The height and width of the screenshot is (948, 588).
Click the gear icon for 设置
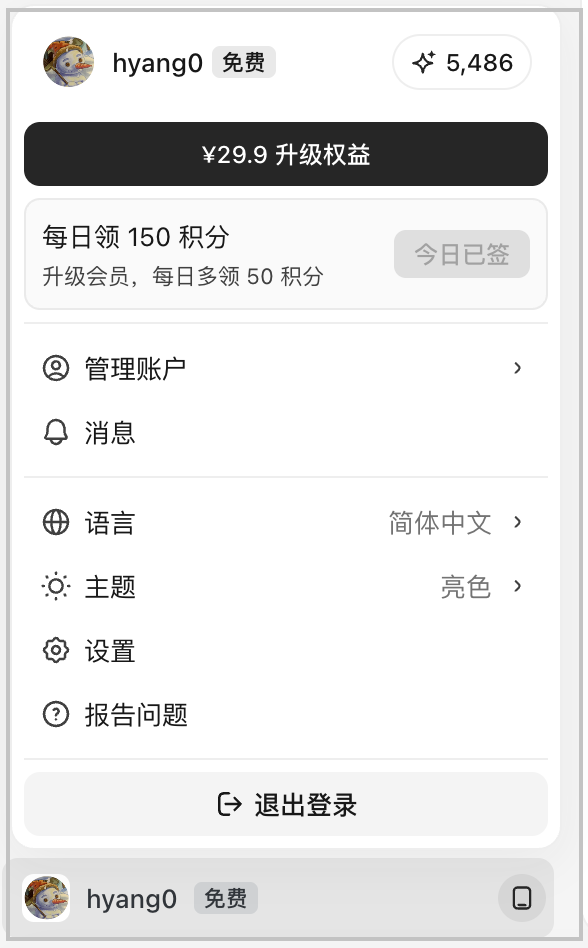(56, 651)
